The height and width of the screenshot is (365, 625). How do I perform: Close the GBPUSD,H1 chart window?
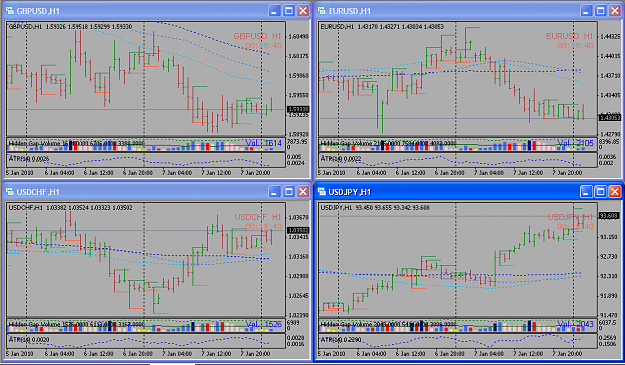tap(303, 11)
